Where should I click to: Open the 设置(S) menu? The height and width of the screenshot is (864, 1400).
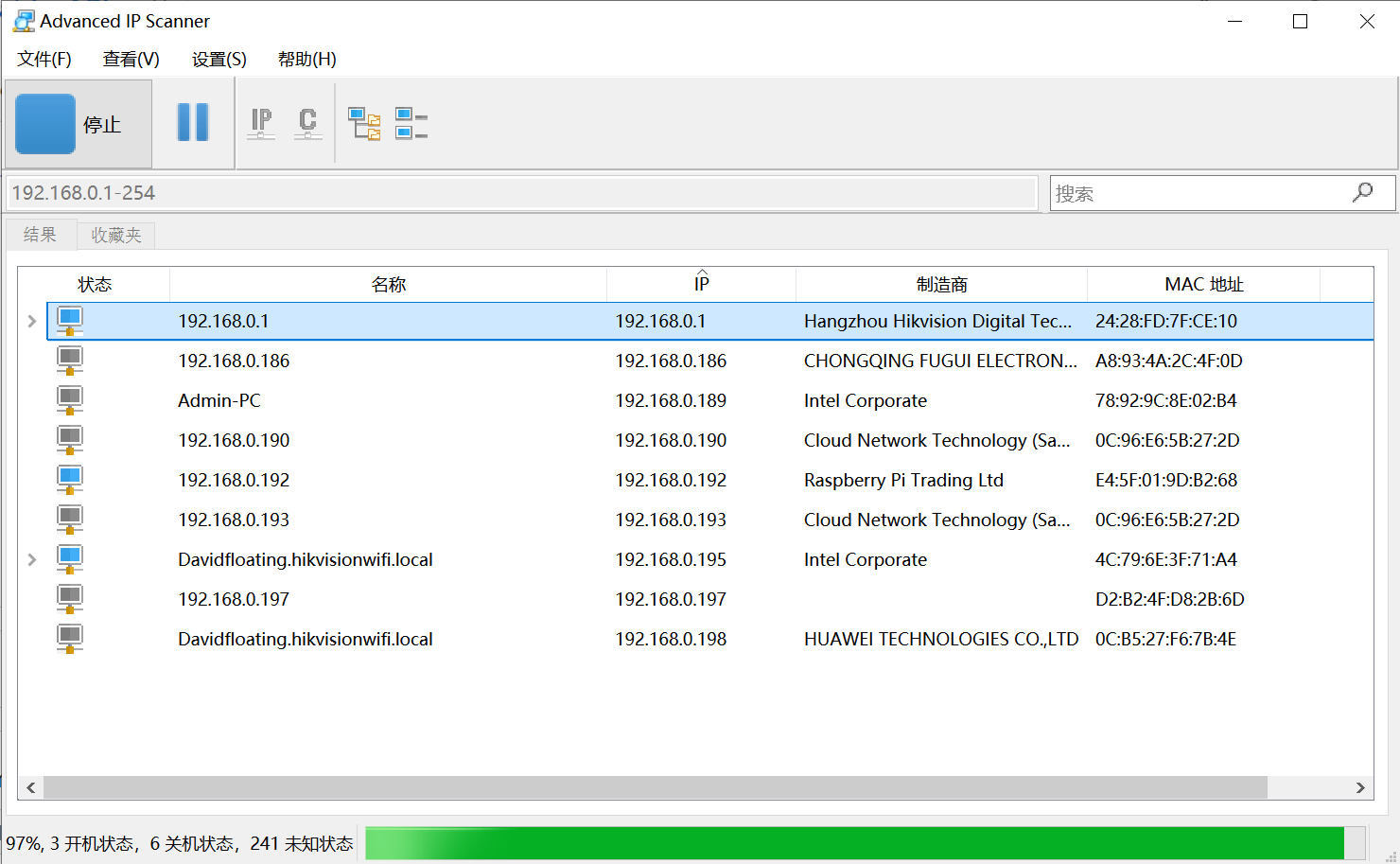(219, 59)
